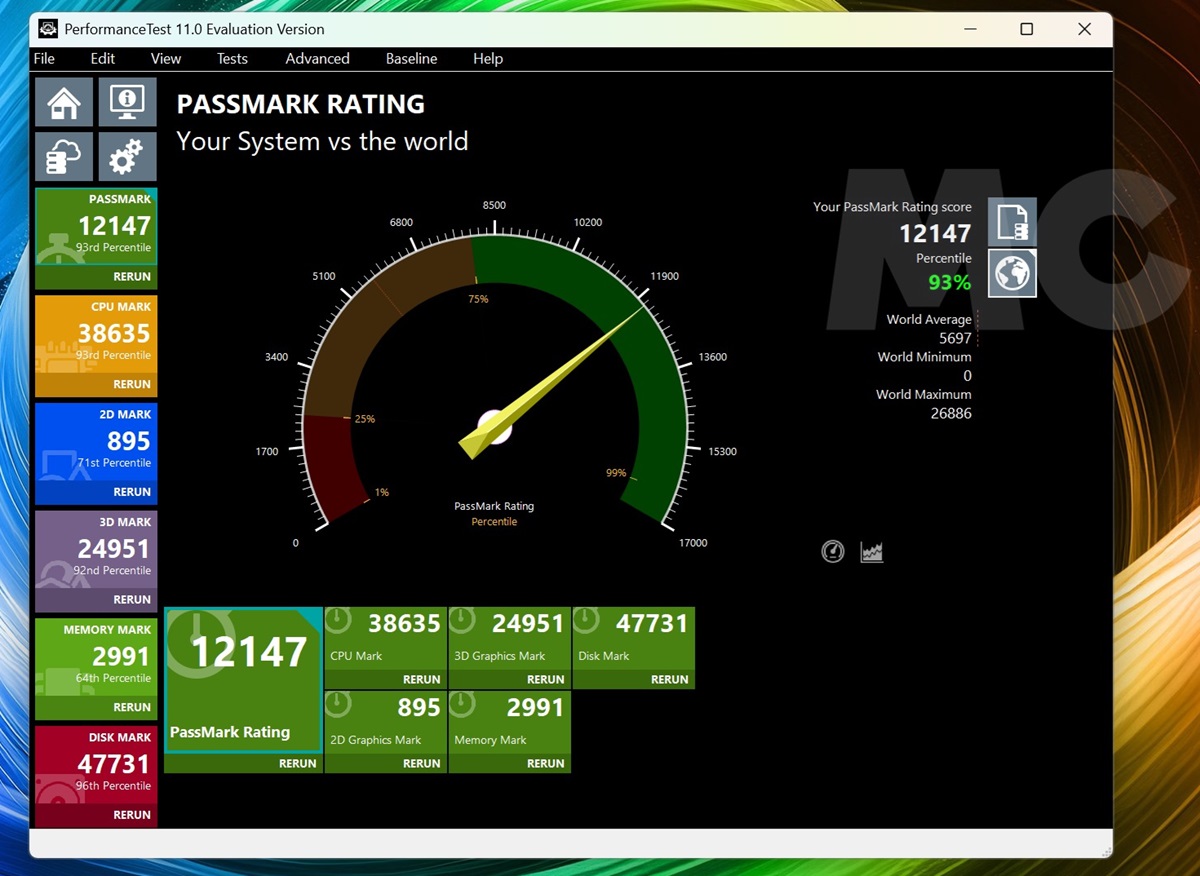Click the Home icon in the sidebar

[x=64, y=102]
